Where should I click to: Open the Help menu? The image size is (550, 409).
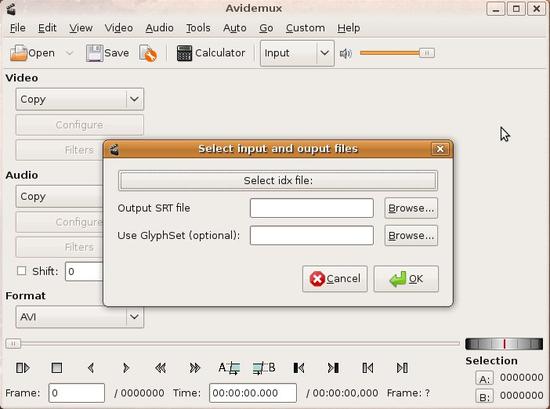tap(349, 28)
